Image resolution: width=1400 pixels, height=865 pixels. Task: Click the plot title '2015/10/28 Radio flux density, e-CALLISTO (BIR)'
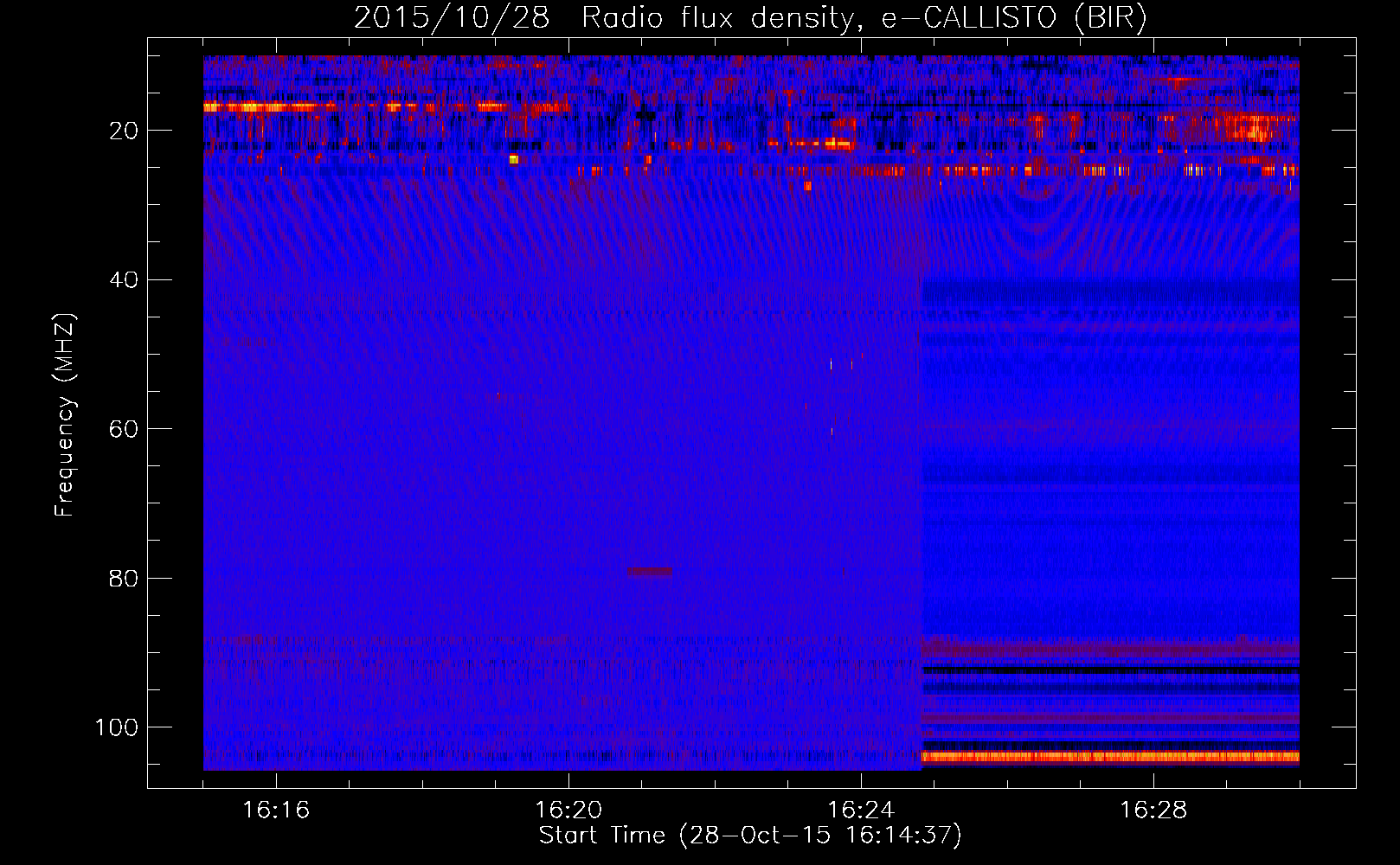pyautogui.click(x=750, y=18)
